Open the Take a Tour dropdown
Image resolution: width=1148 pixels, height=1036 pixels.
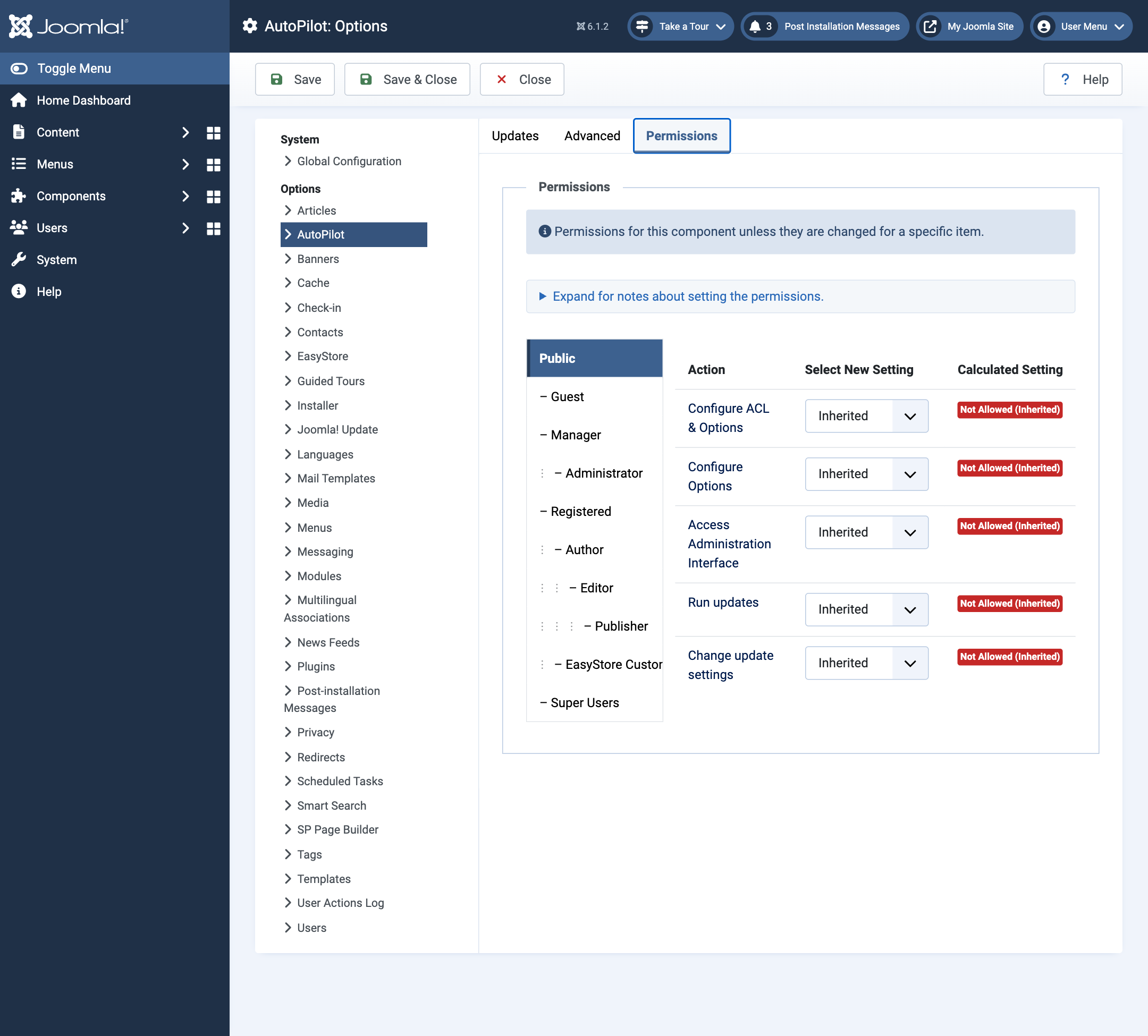click(680, 26)
